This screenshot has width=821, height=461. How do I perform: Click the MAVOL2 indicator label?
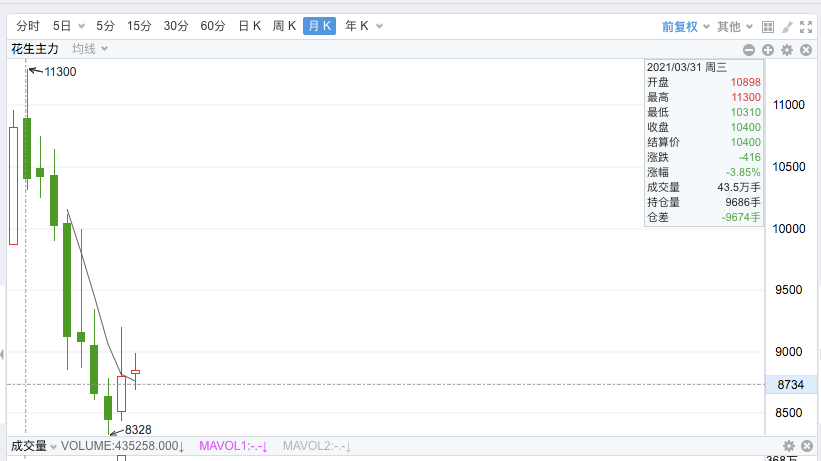pyautogui.click(x=317, y=446)
